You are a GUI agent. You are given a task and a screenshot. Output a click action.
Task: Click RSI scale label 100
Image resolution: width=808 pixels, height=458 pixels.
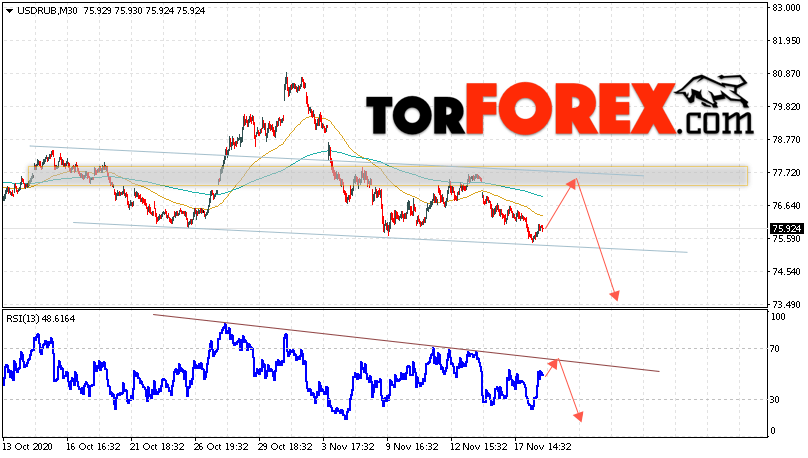(x=778, y=317)
